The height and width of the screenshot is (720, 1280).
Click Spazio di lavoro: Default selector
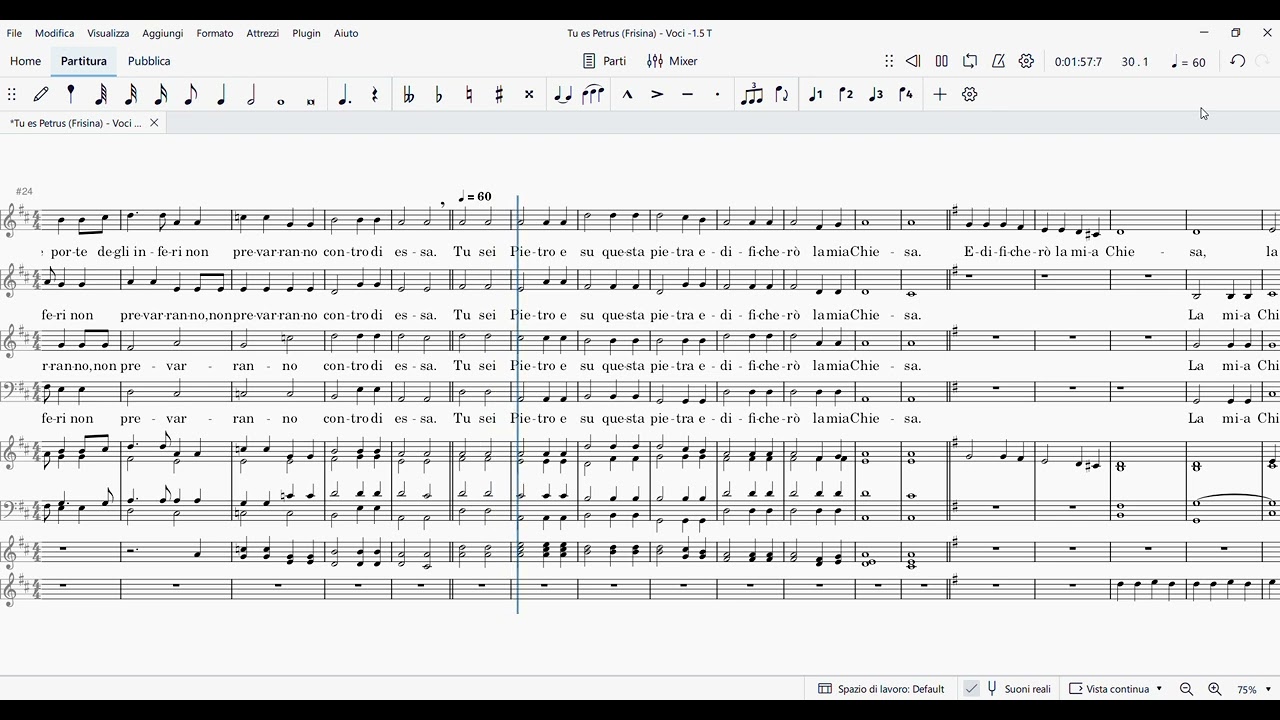882,689
